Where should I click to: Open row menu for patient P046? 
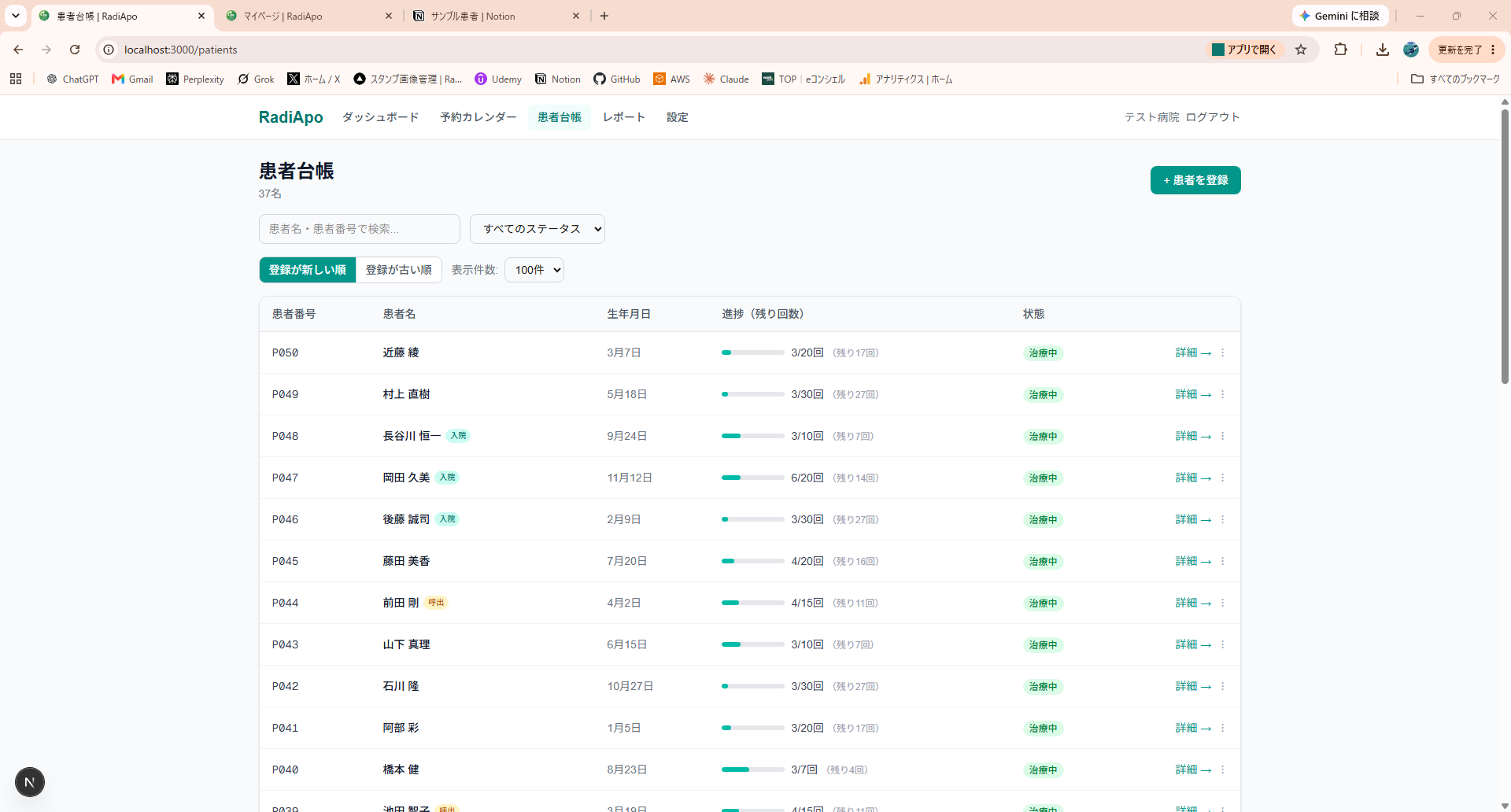(x=1222, y=519)
